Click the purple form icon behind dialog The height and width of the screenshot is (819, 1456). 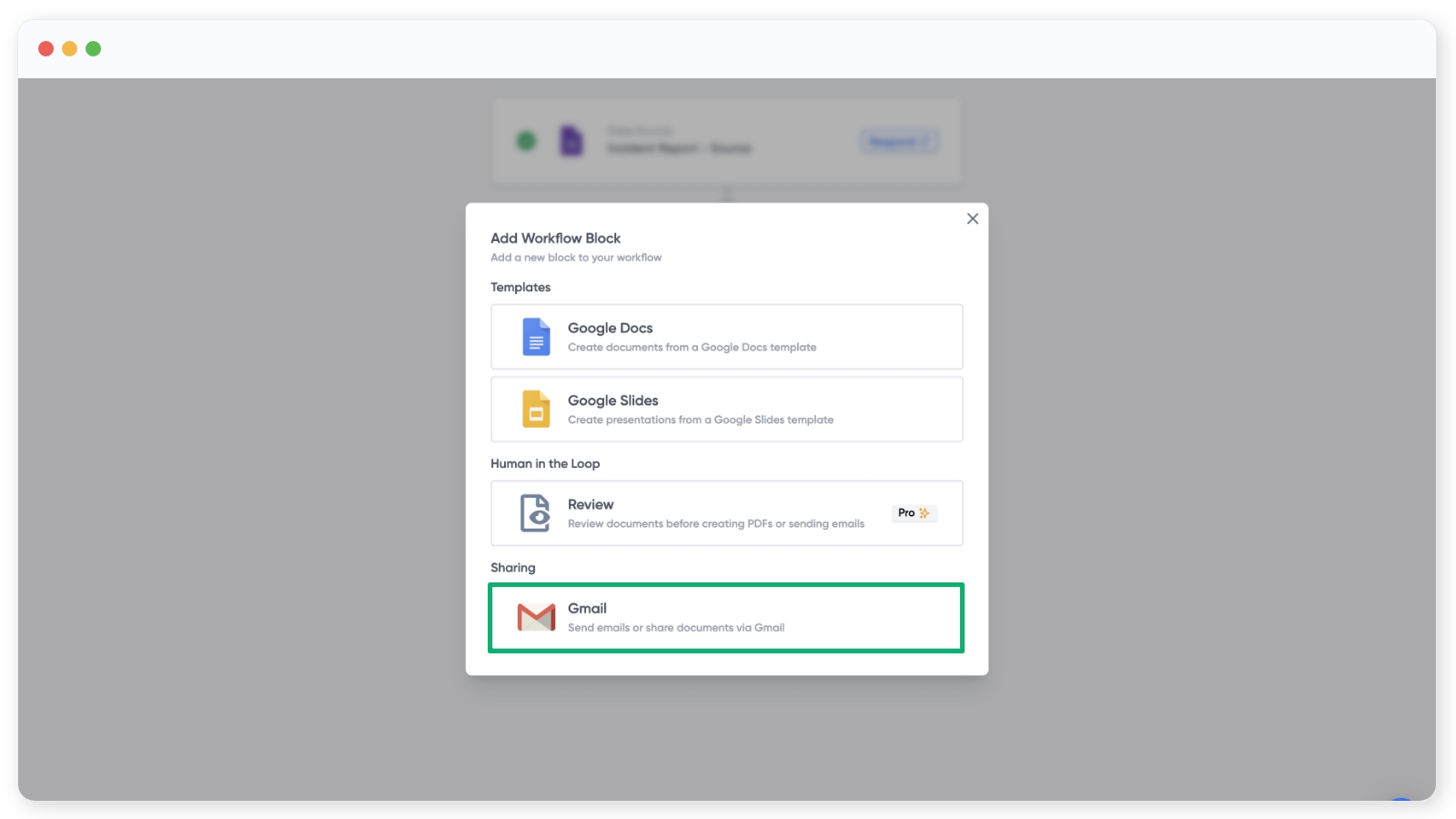(x=571, y=141)
